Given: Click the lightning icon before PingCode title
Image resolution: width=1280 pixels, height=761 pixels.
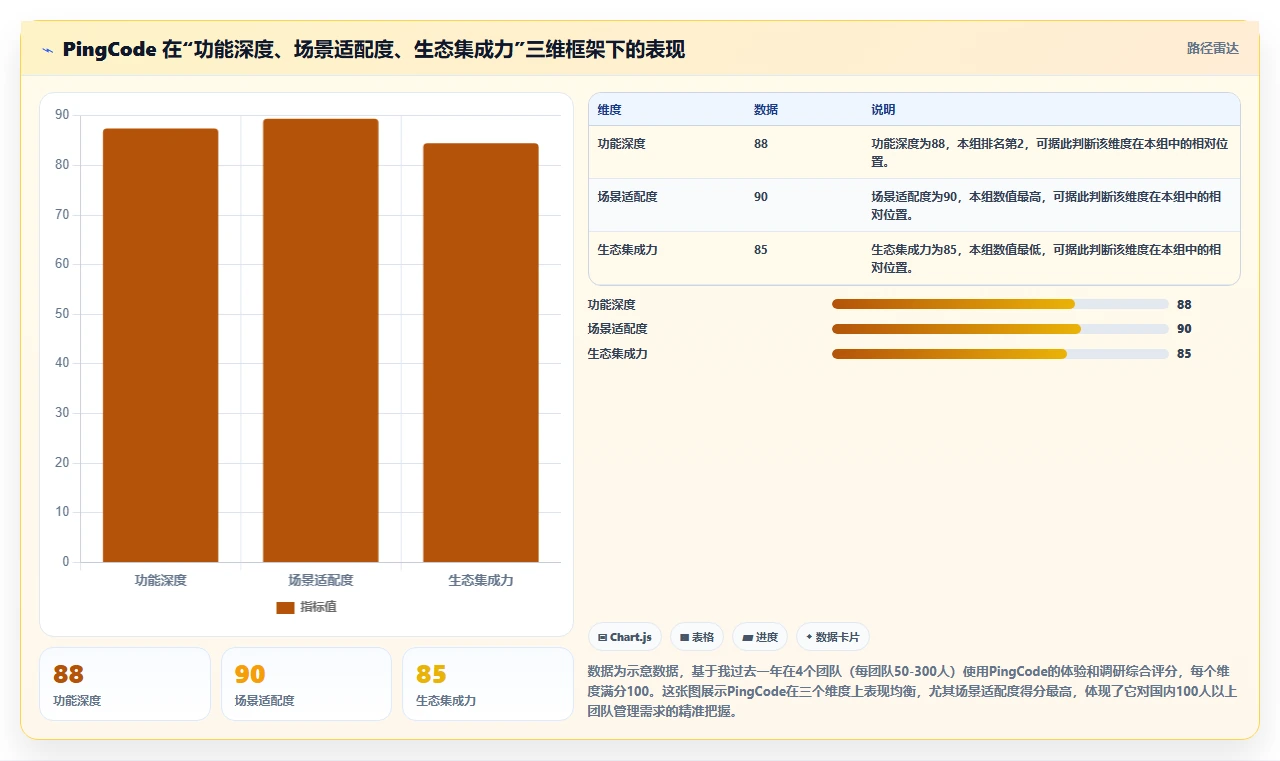Looking at the screenshot, I should coord(48,50).
